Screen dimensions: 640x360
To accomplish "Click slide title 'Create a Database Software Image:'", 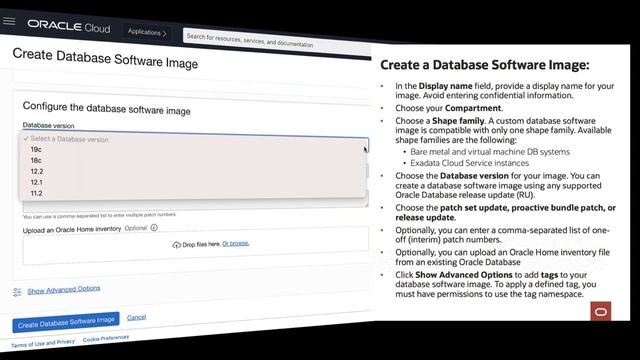I will click(485, 65).
